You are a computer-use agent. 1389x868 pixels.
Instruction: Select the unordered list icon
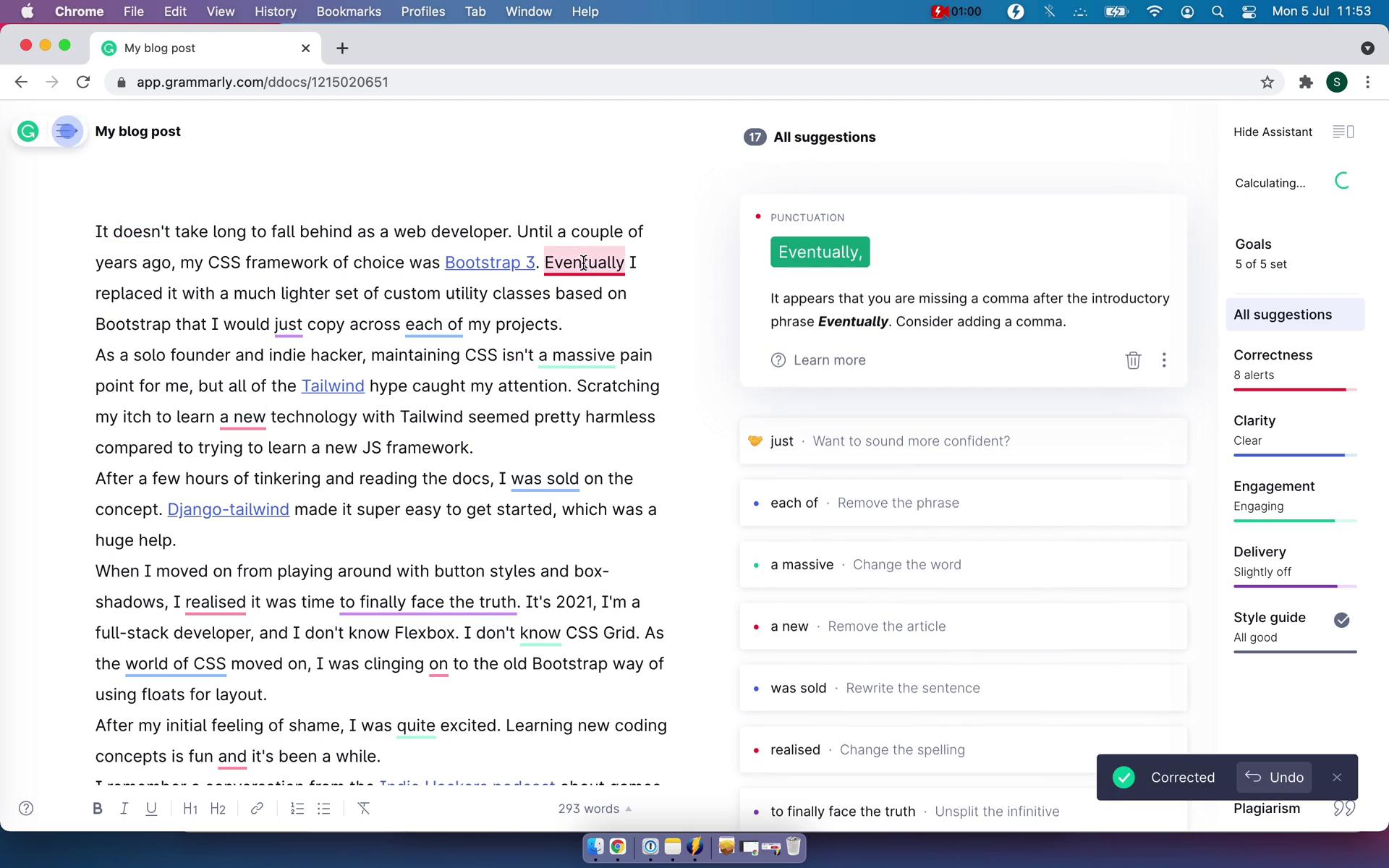click(325, 808)
